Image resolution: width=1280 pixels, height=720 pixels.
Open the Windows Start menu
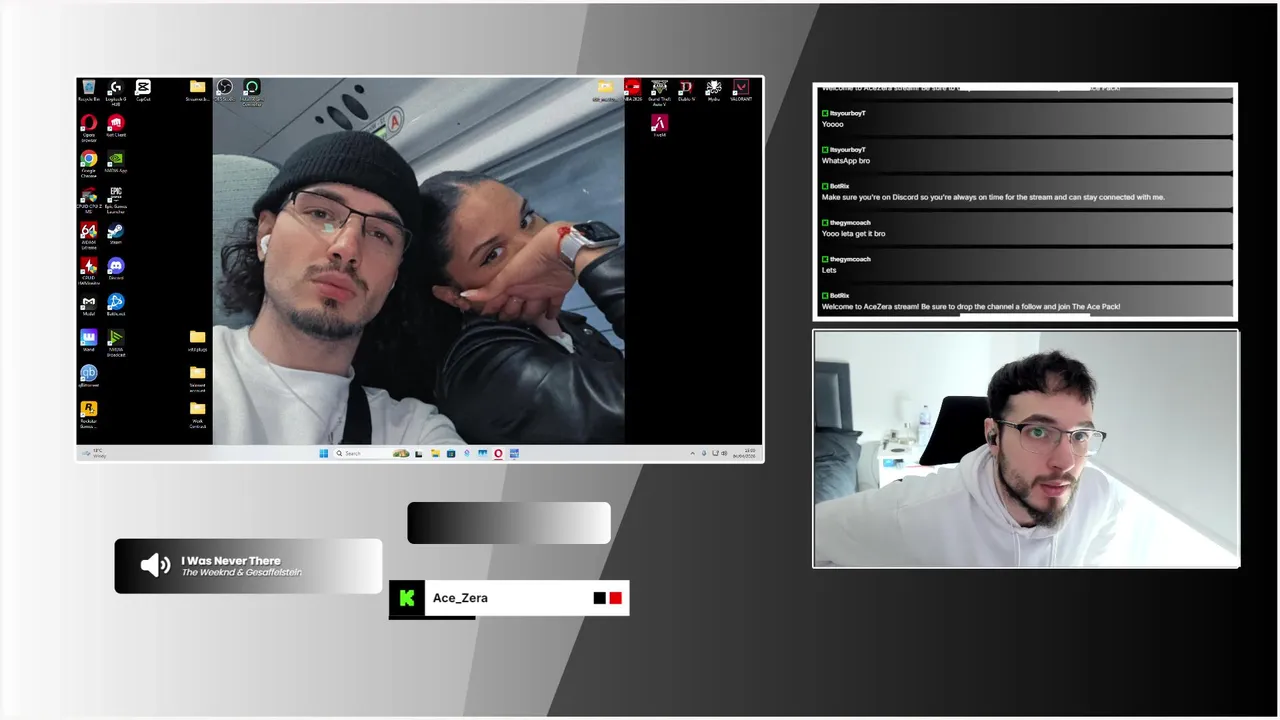pyautogui.click(x=324, y=453)
